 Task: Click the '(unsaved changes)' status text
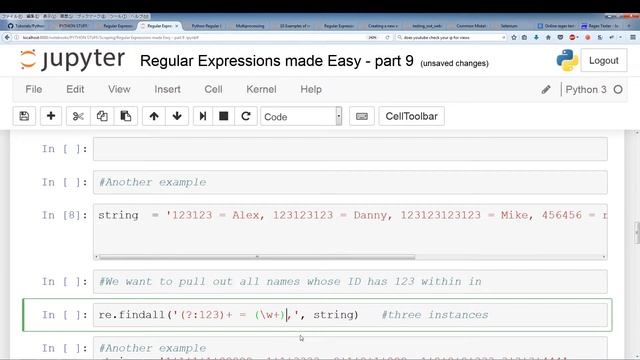click(454, 63)
